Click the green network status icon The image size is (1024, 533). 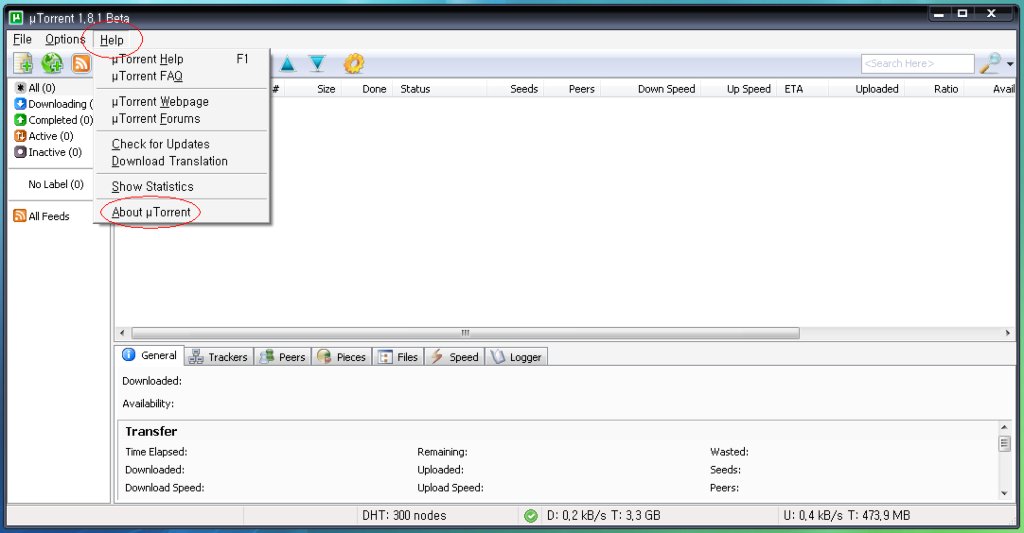(531, 516)
